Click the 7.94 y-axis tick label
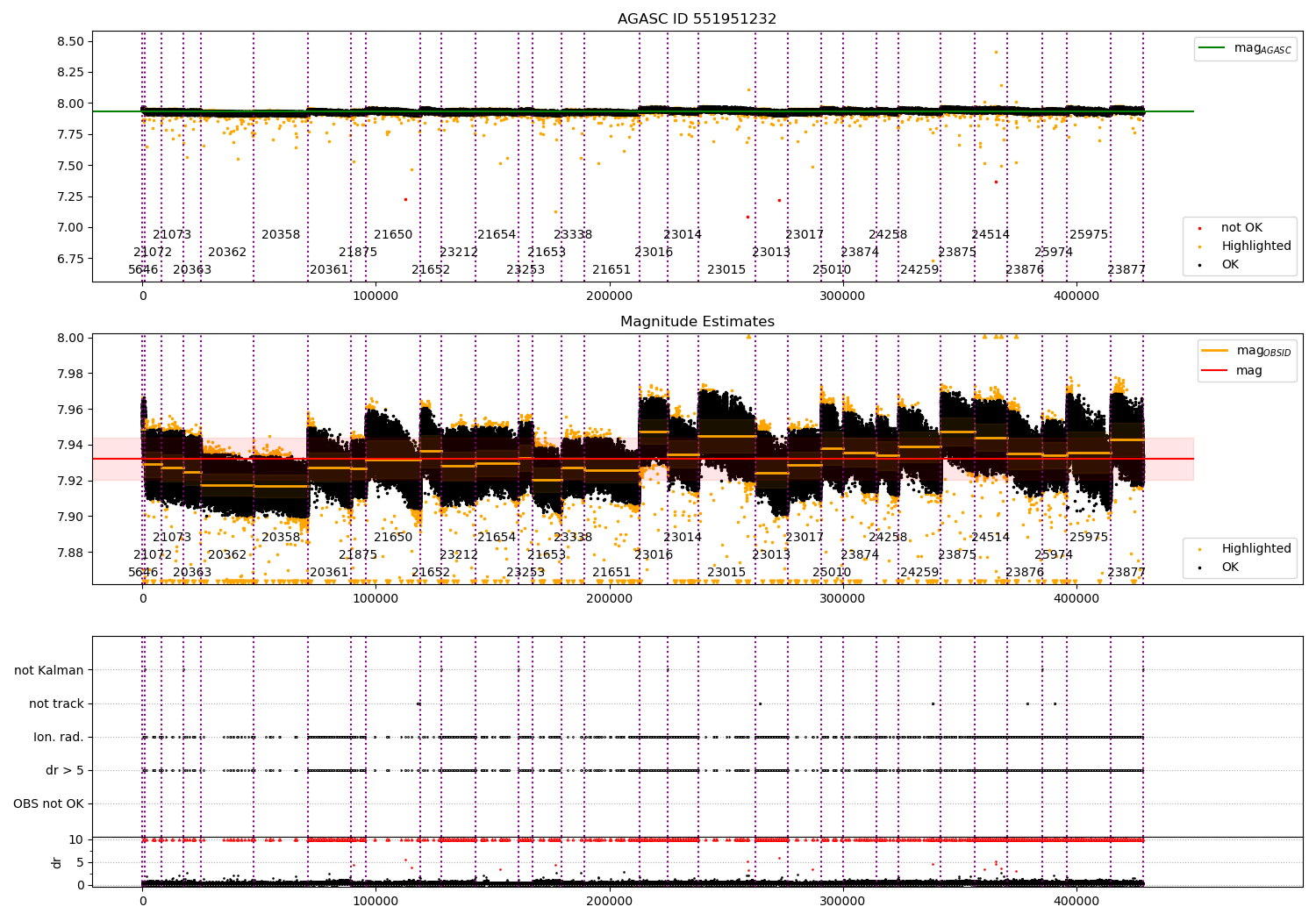The image size is (1316, 921). pos(69,445)
